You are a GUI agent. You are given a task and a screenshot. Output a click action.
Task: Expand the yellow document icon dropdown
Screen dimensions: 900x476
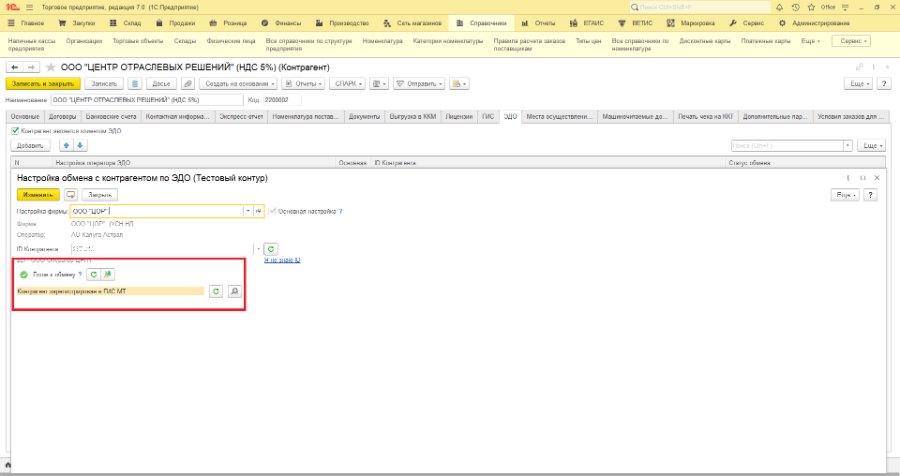pyautogui.click(x=459, y=84)
